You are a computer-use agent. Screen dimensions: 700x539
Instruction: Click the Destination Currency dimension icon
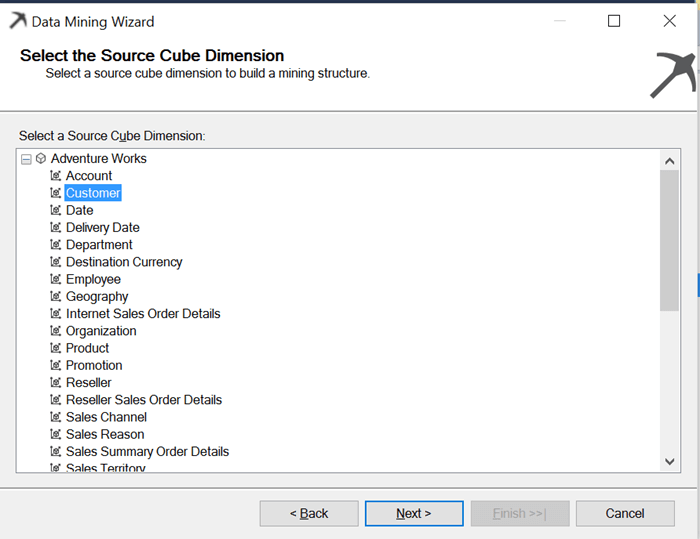coord(55,262)
